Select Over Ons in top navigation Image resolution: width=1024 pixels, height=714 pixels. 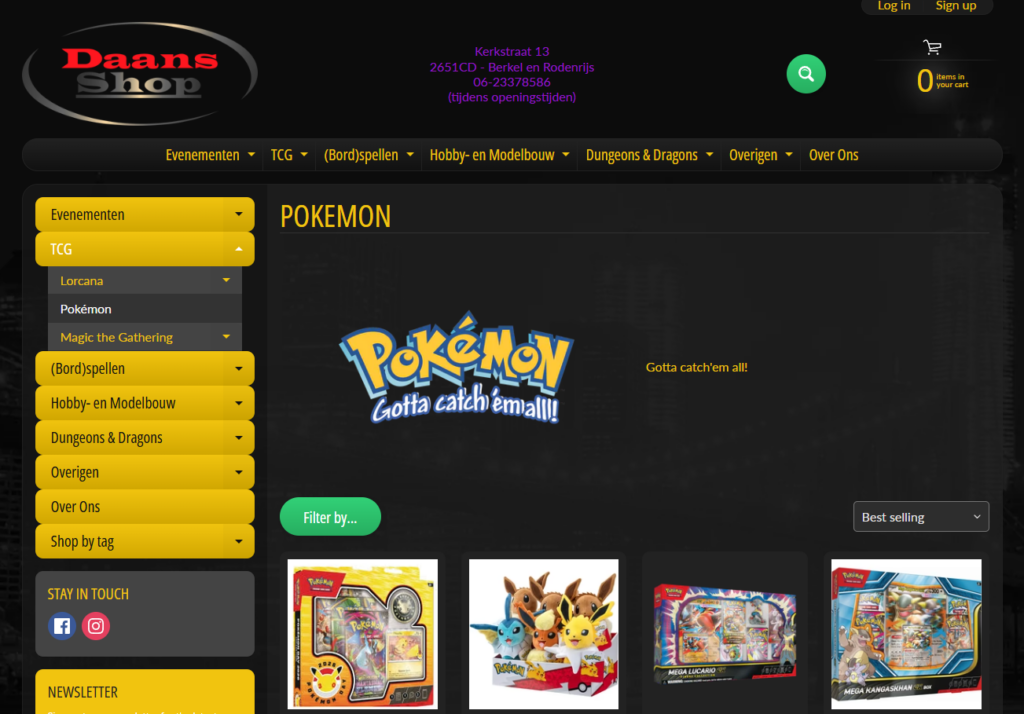pyautogui.click(x=833, y=155)
